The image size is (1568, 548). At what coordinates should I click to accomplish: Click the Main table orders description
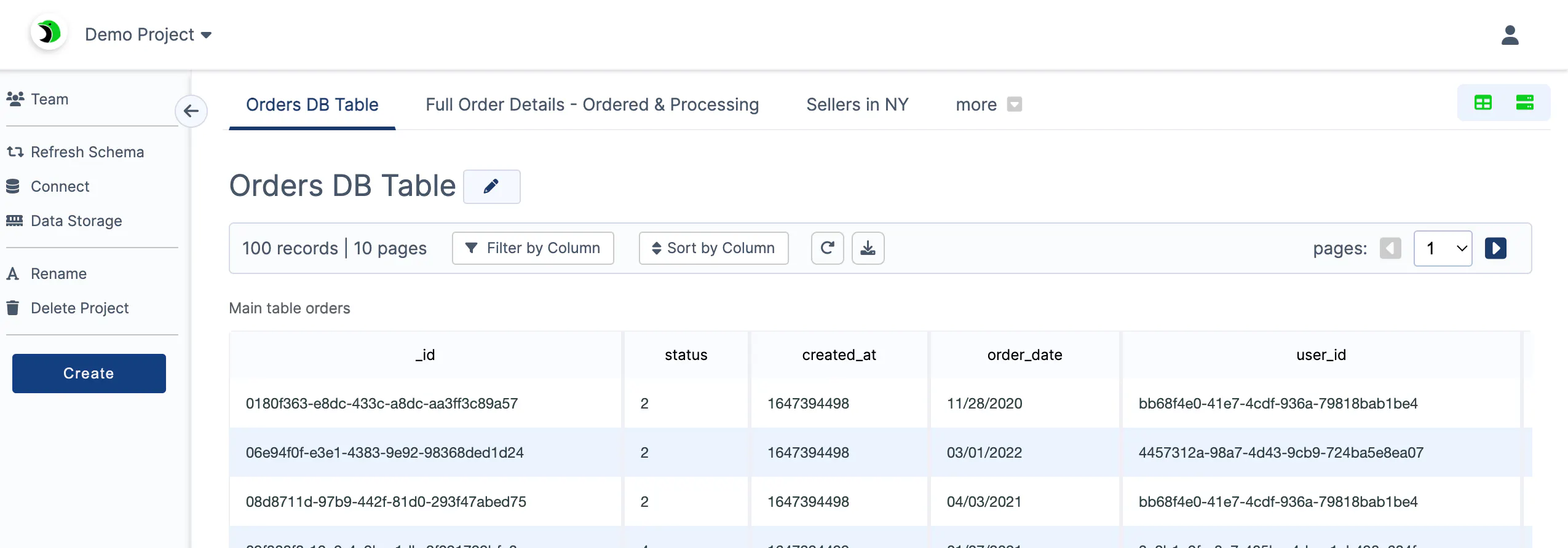click(290, 308)
